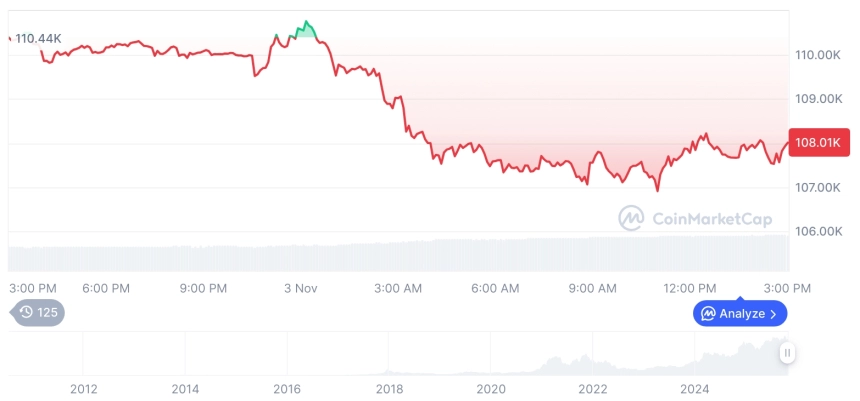The width and height of the screenshot is (860, 401).
Task: Jump to 2018 on the overview timeline
Action: pyautogui.click(x=390, y=388)
